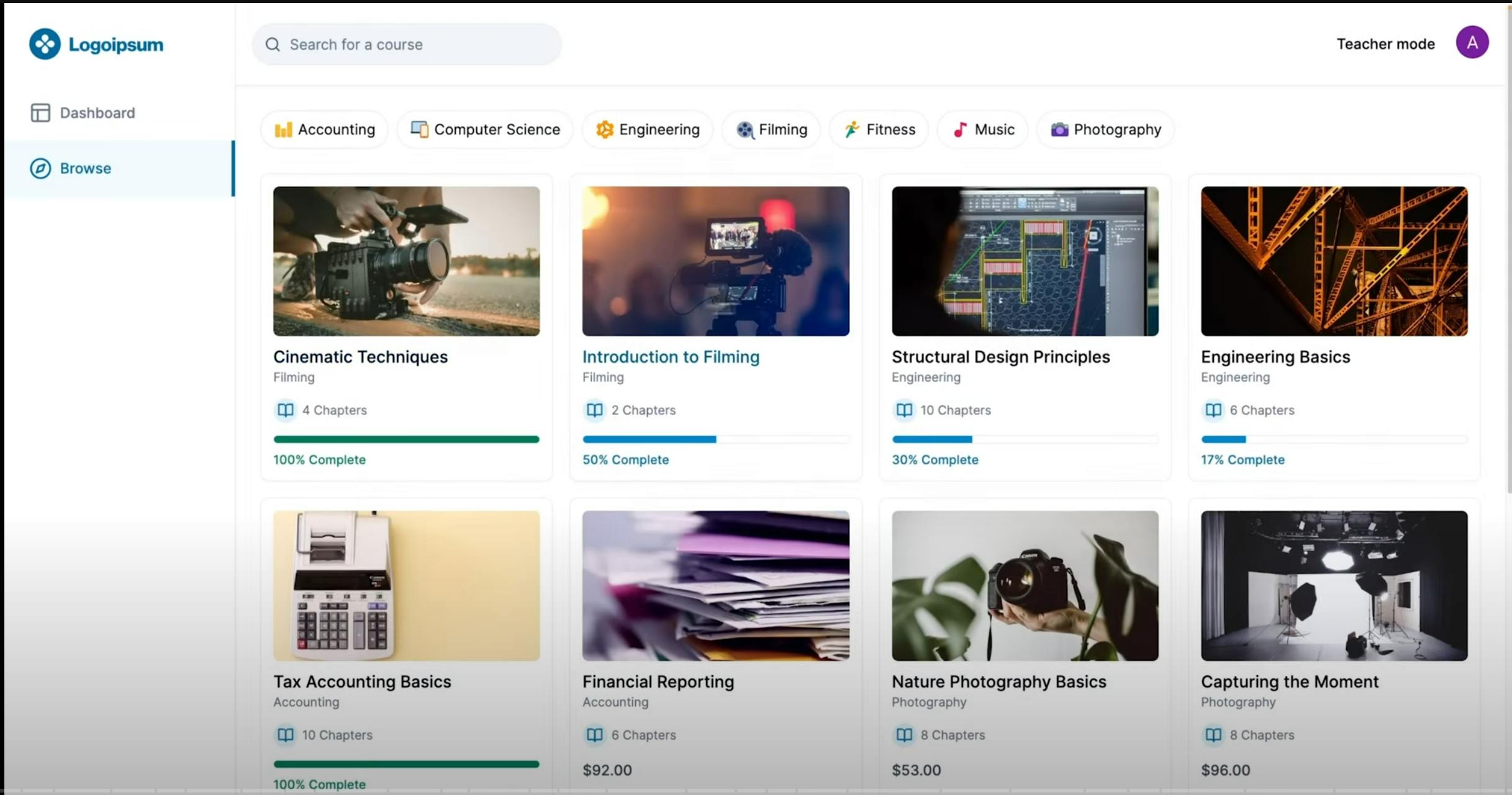Screen dimensions: 1512x795
Task: Open the user avatar icon A
Action: pos(1472,43)
